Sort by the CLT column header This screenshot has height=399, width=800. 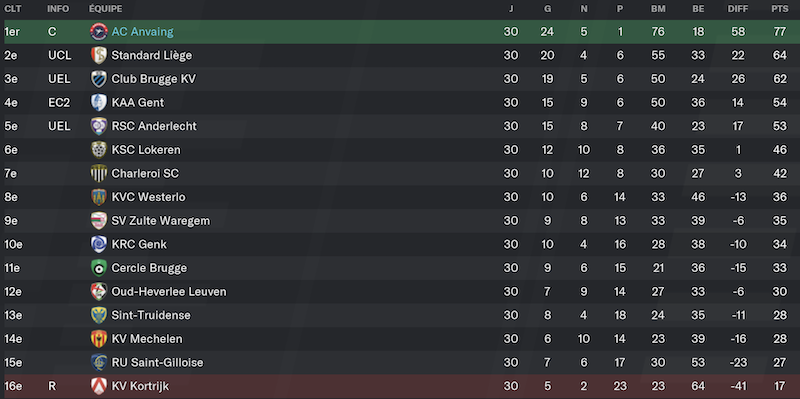[x=13, y=9]
